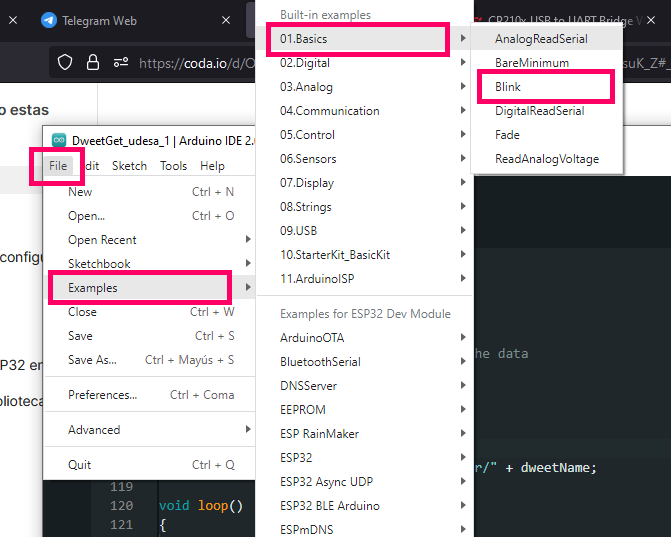Open the 11.ArduinoISP submenu
Screen dimensions: 671x537
(x=365, y=278)
